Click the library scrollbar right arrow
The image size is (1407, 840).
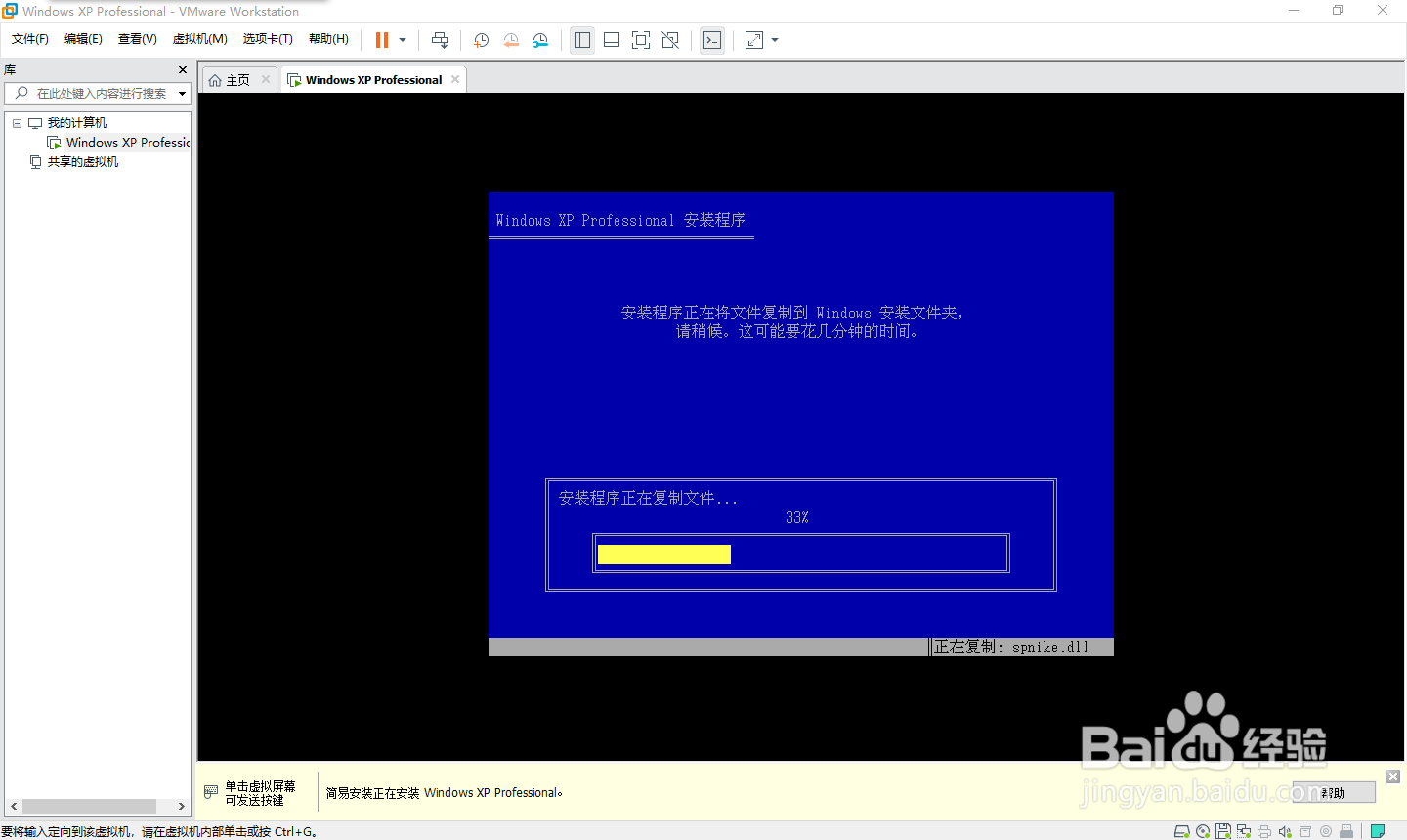tap(182, 806)
